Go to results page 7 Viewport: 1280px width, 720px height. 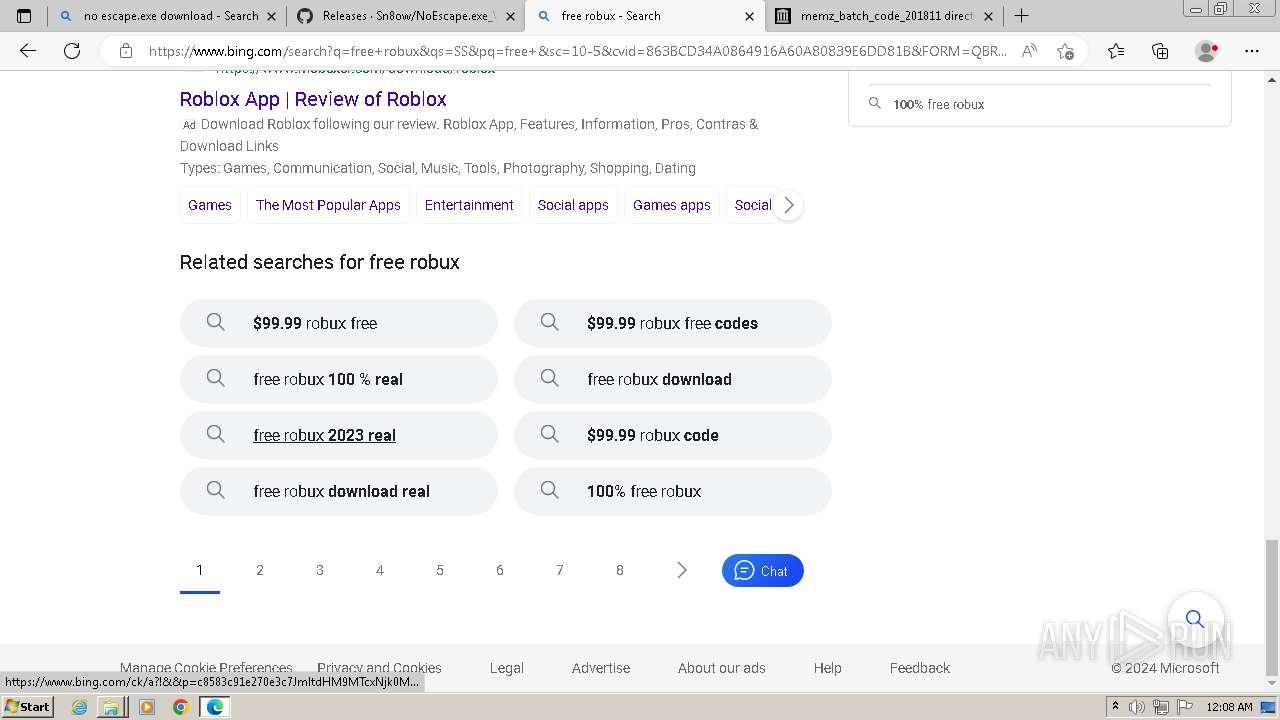click(560, 570)
